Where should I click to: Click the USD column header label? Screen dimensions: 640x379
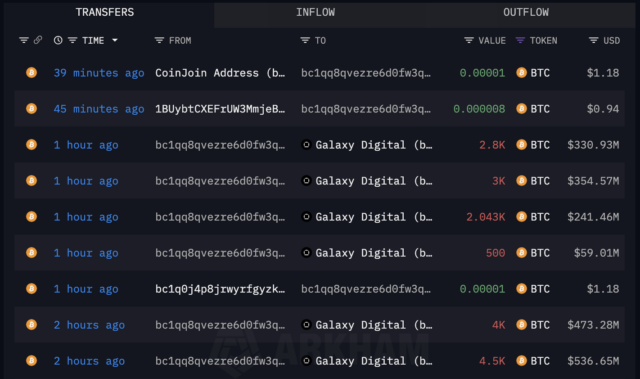click(611, 40)
